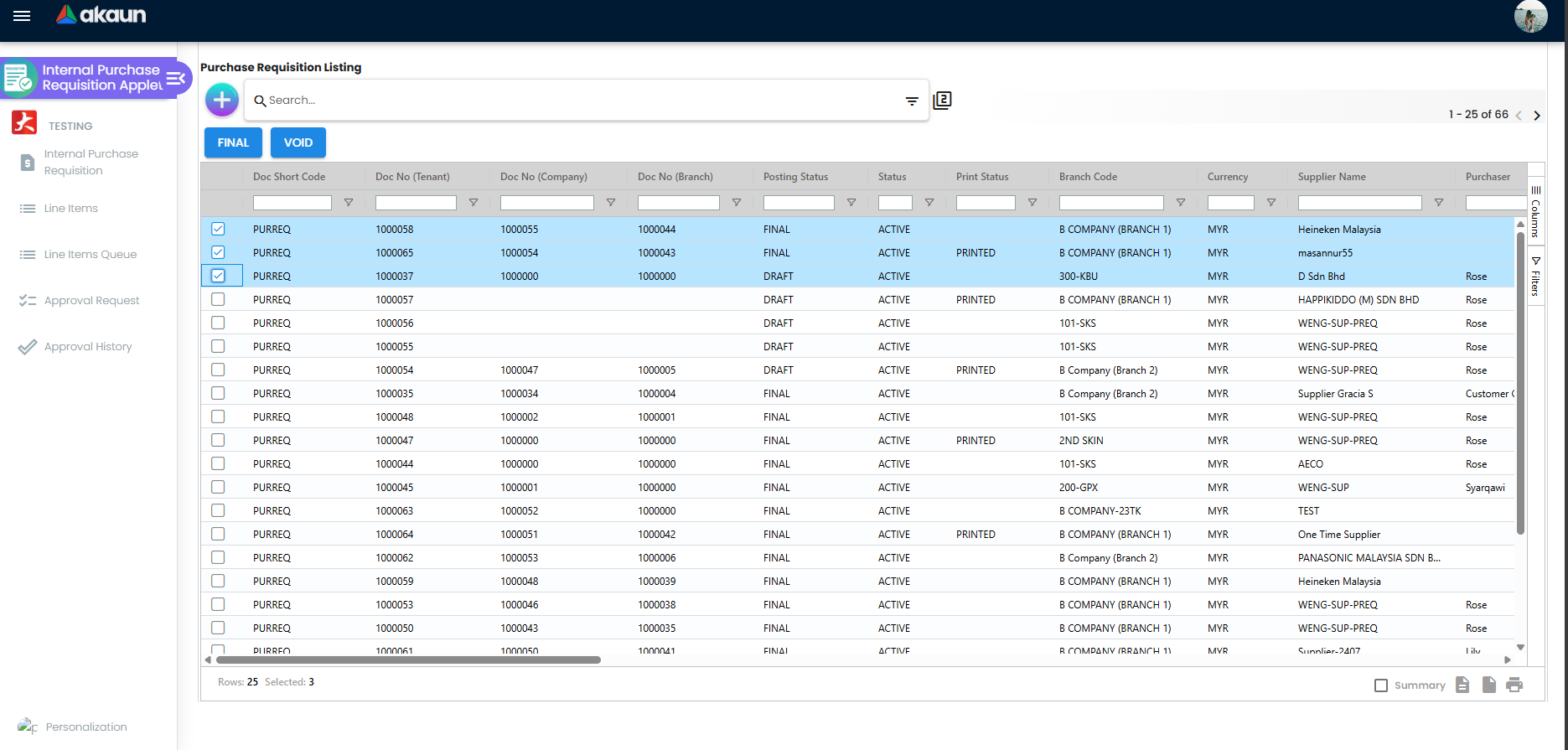Click the Internal Purchase Requisition applet icon
This screenshot has width=1568, height=750.
click(x=18, y=78)
